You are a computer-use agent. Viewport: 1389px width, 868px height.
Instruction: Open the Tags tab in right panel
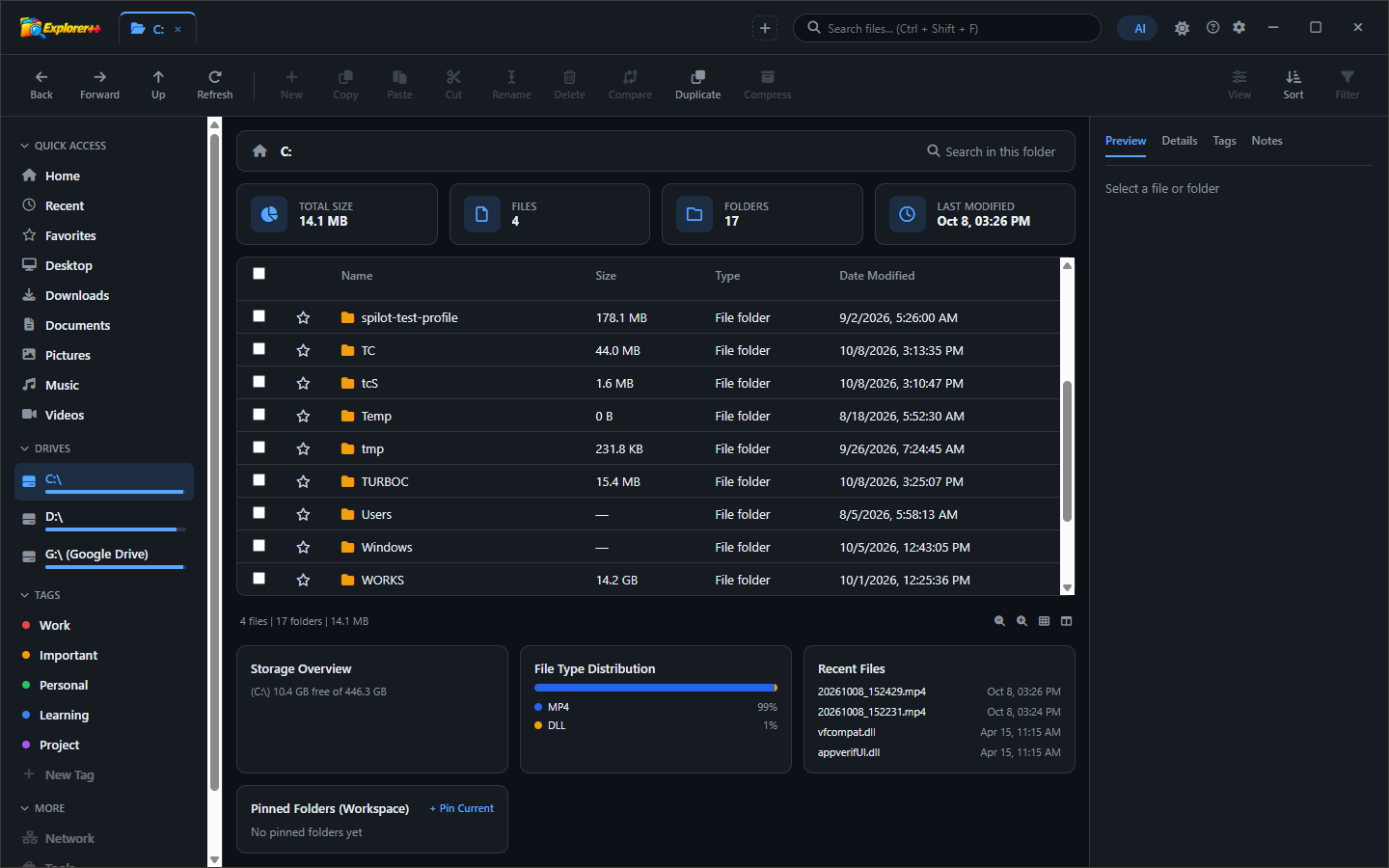[x=1224, y=141]
